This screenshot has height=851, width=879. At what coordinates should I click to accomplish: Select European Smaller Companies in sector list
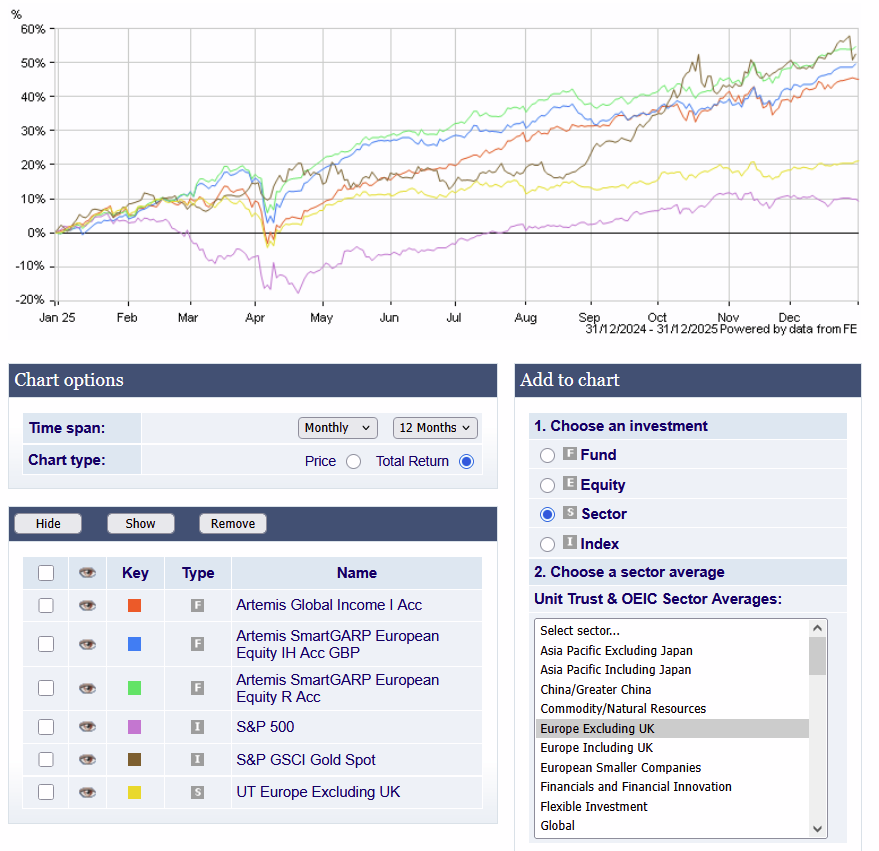pos(620,768)
